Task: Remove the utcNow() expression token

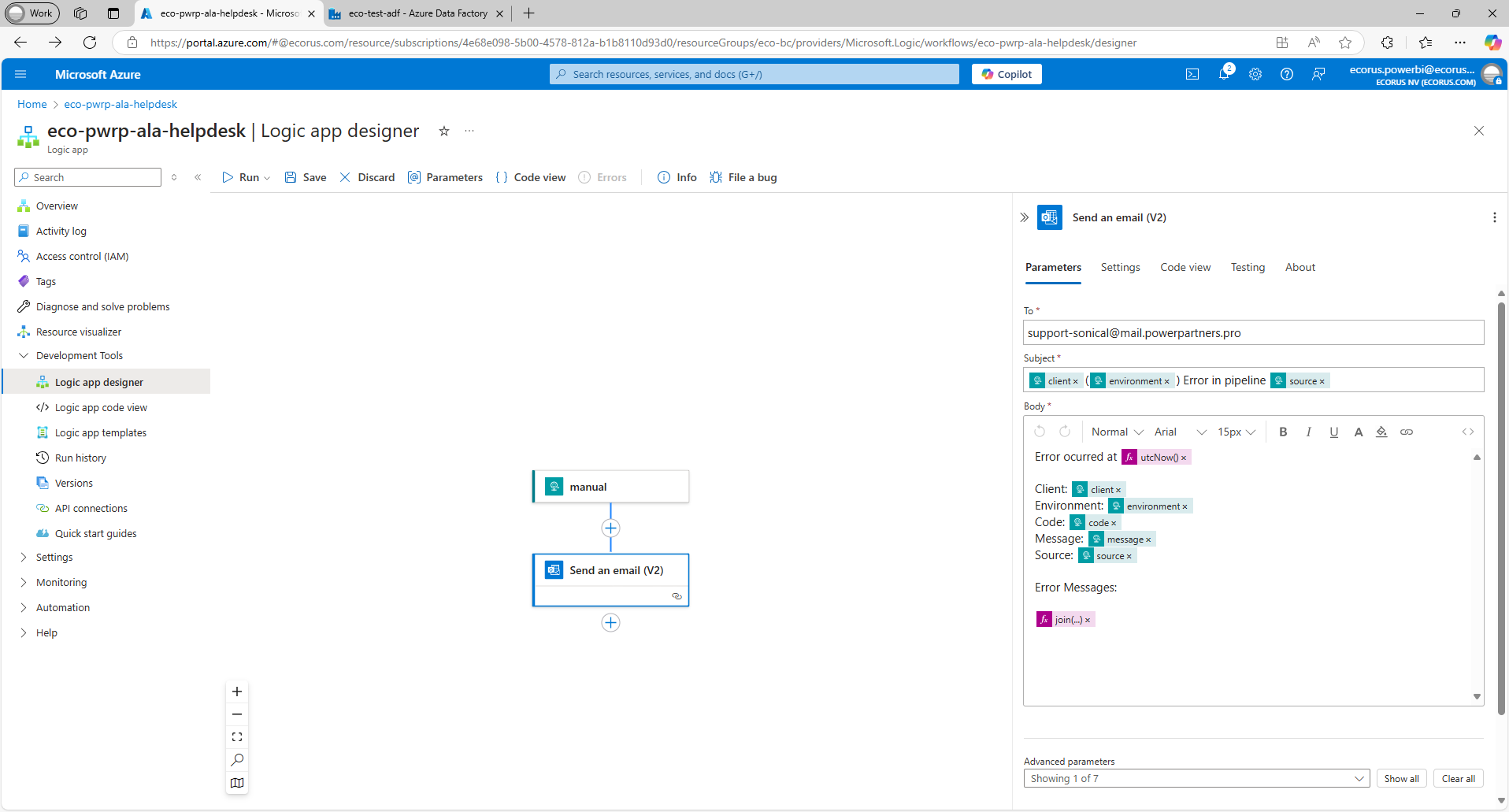Action: click(1183, 458)
